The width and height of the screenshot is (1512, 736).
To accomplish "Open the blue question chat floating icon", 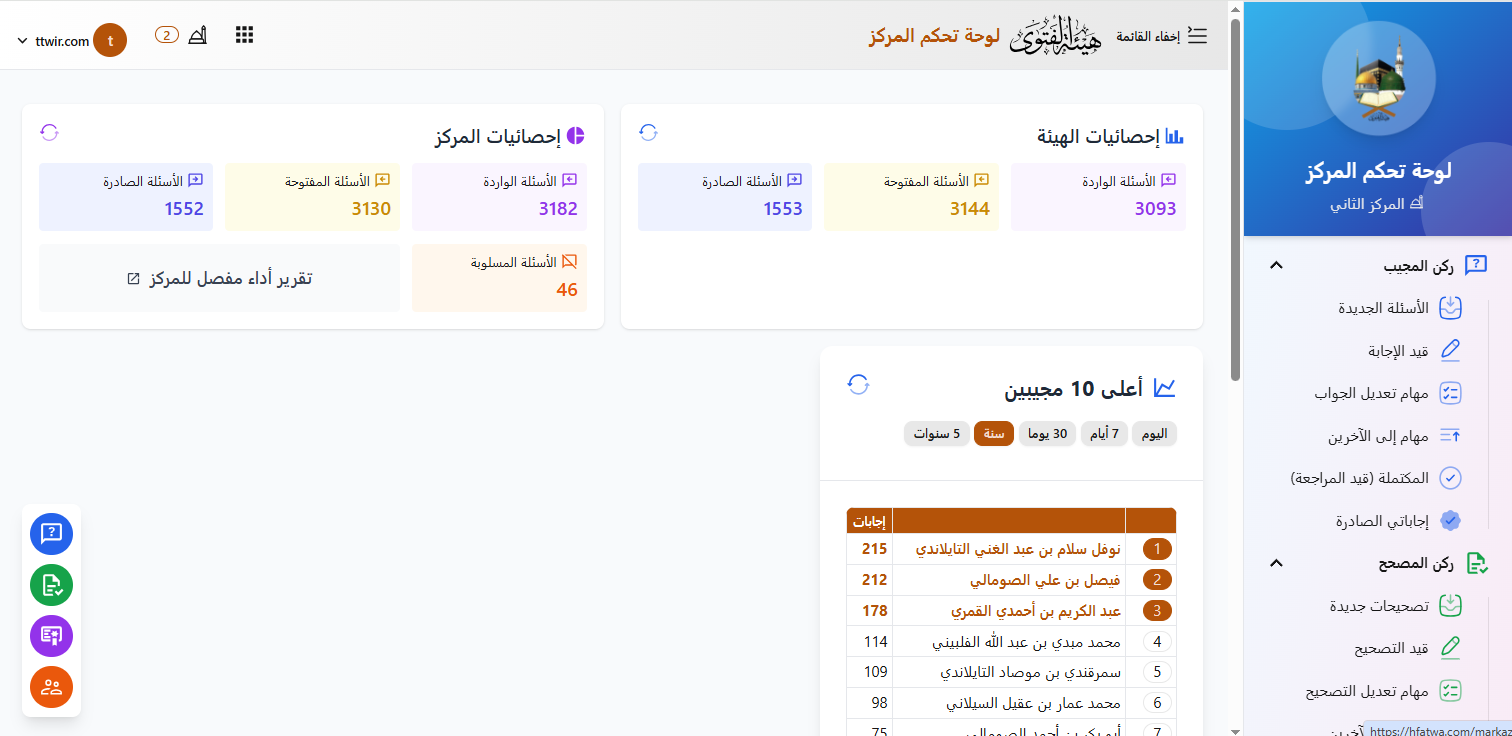I will (x=51, y=534).
